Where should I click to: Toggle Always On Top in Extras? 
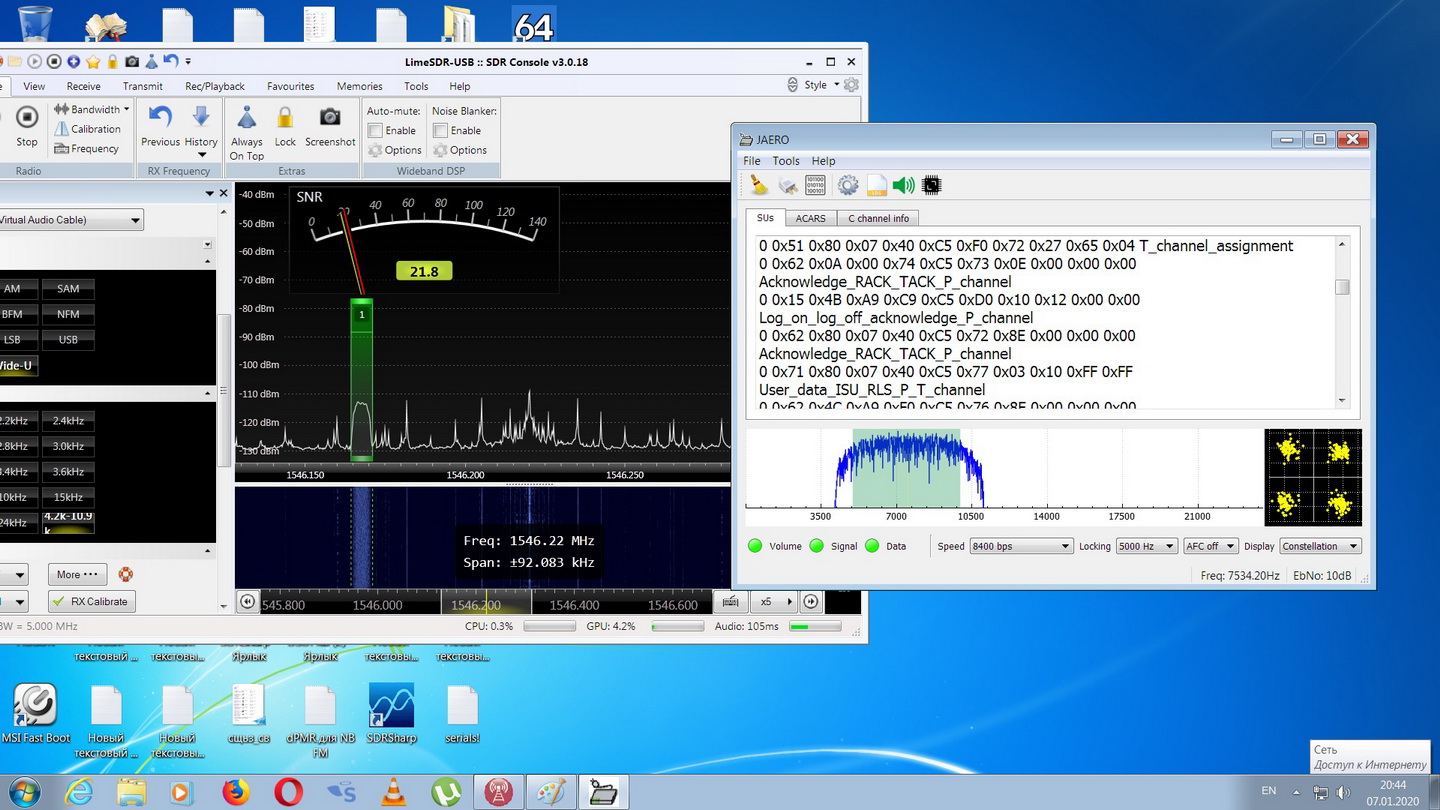(x=246, y=132)
